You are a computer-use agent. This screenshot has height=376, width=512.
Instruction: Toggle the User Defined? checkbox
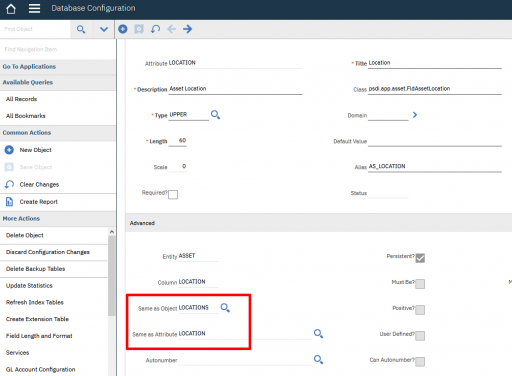[x=420, y=336]
